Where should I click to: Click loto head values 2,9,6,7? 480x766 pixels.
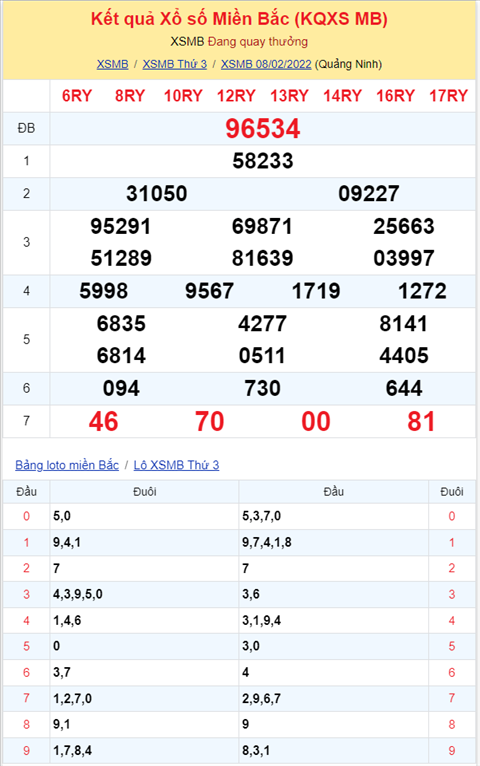click(261, 699)
